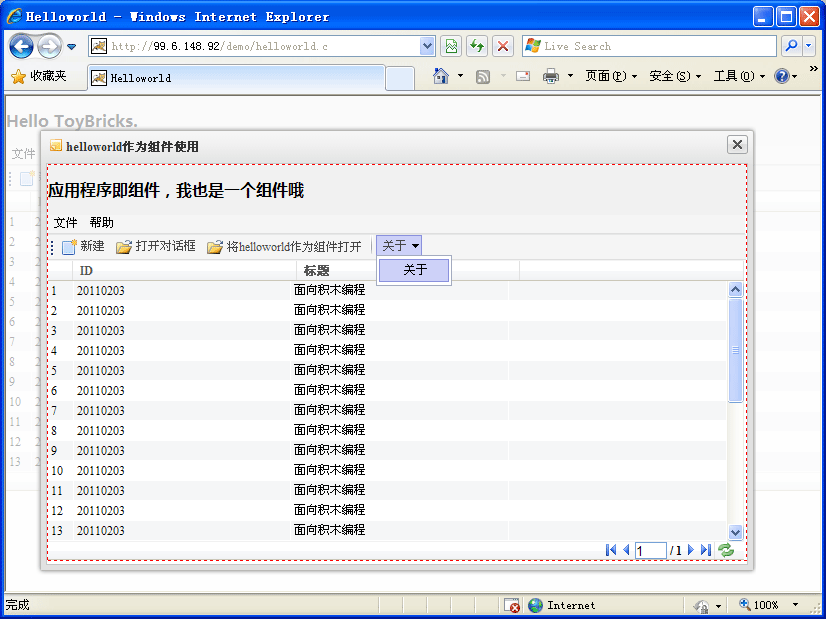
Task: Go to first page in grid pager
Action: tap(611, 550)
